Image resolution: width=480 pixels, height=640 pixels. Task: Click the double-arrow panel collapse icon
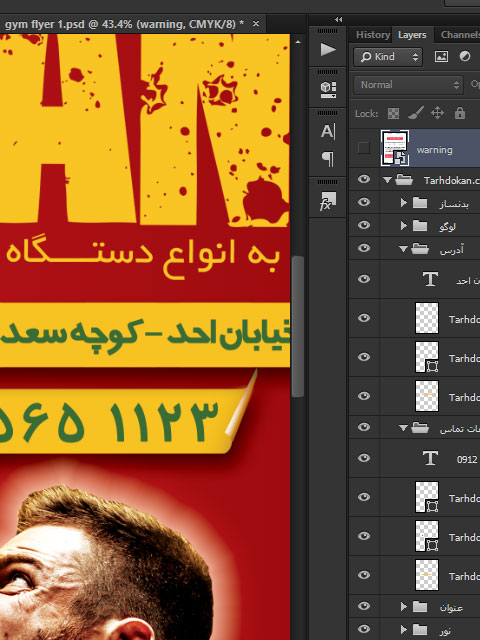point(338,20)
